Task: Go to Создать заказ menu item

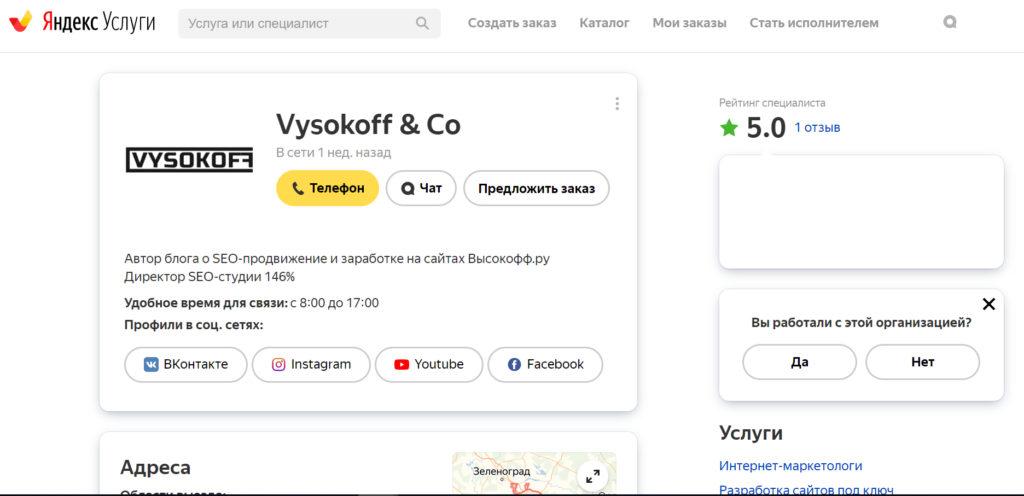Action: (512, 23)
